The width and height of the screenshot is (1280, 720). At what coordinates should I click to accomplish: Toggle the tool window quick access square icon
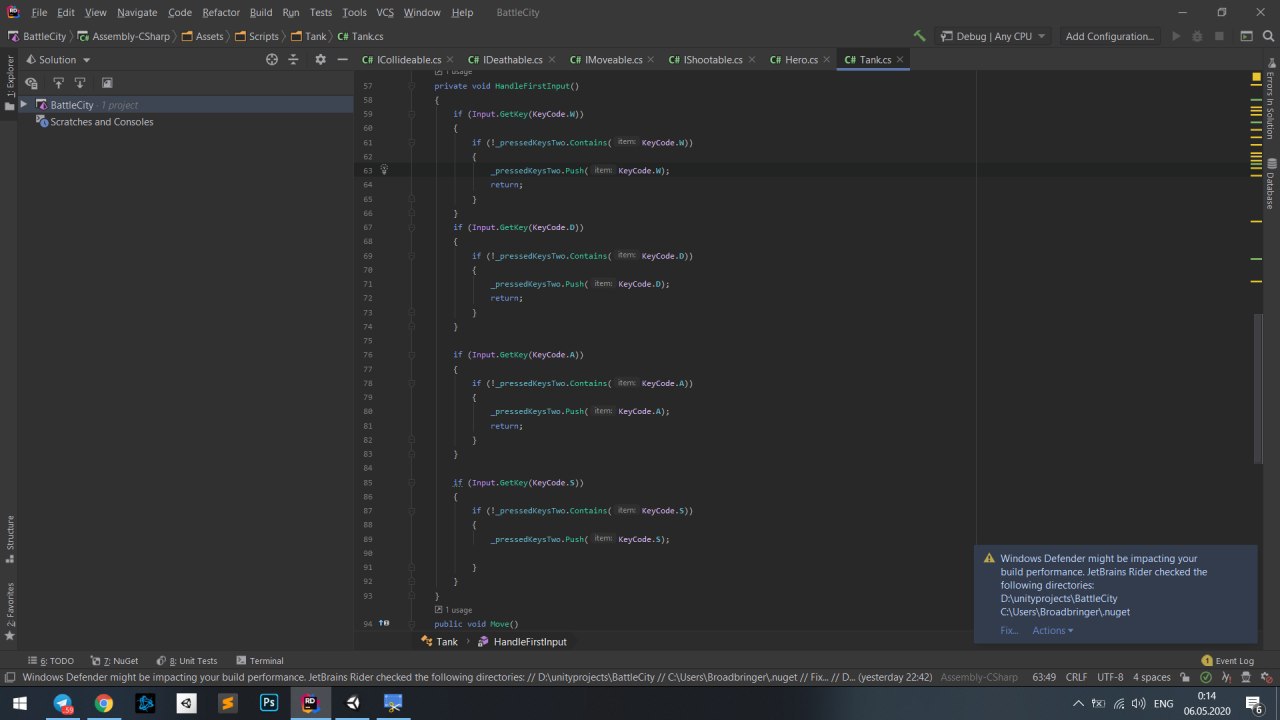[9, 677]
